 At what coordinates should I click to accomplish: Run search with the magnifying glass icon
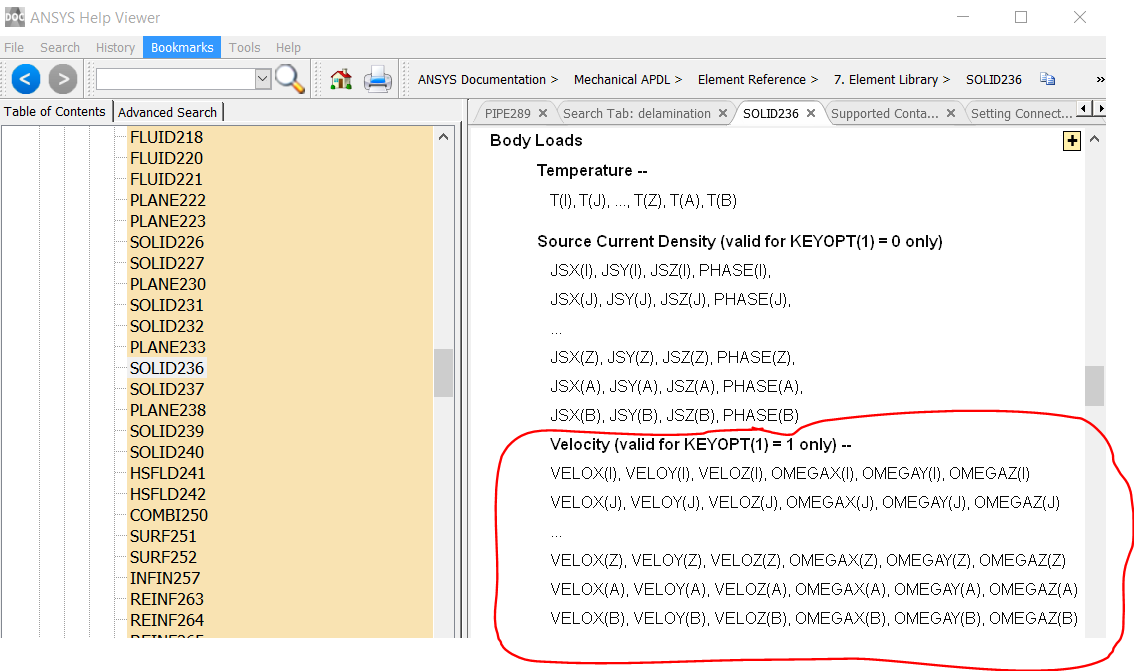(290, 79)
